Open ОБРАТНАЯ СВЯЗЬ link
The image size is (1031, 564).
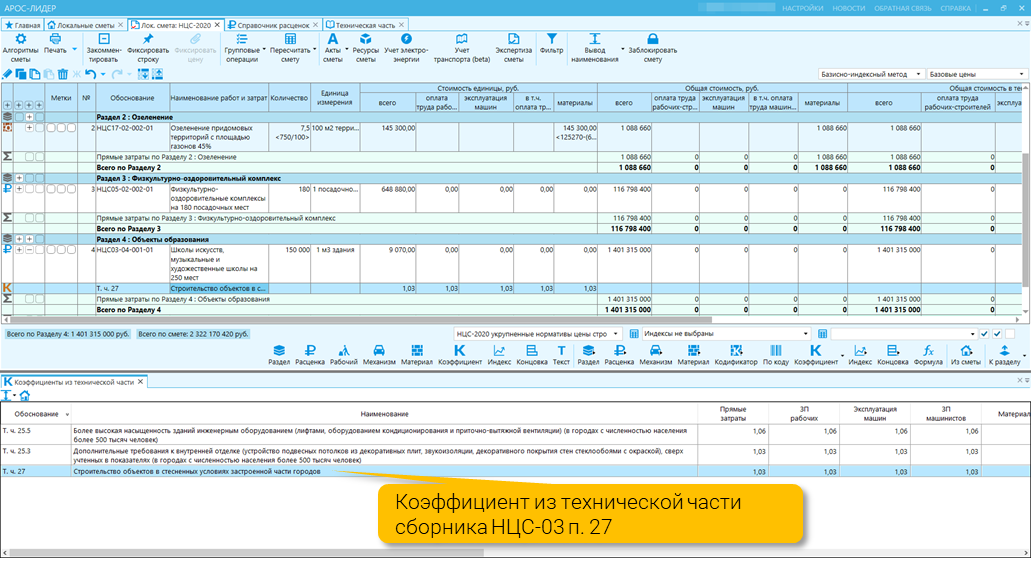[x=903, y=9]
